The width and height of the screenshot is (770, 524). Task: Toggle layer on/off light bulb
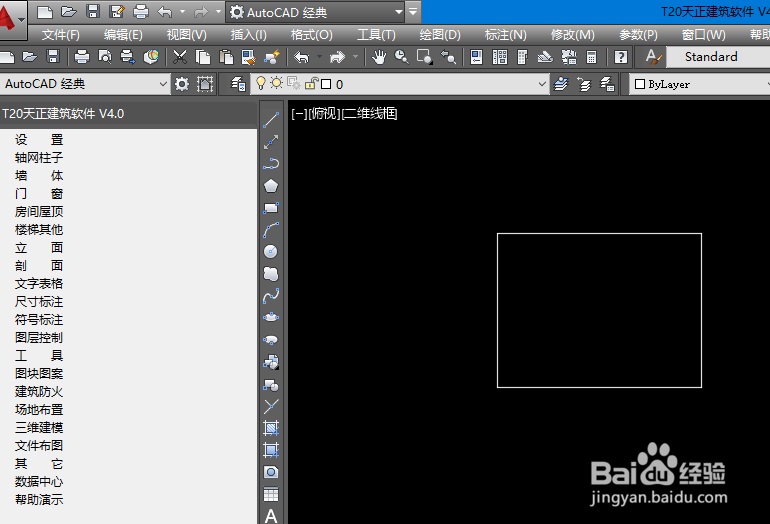click(x=261, y=83)
